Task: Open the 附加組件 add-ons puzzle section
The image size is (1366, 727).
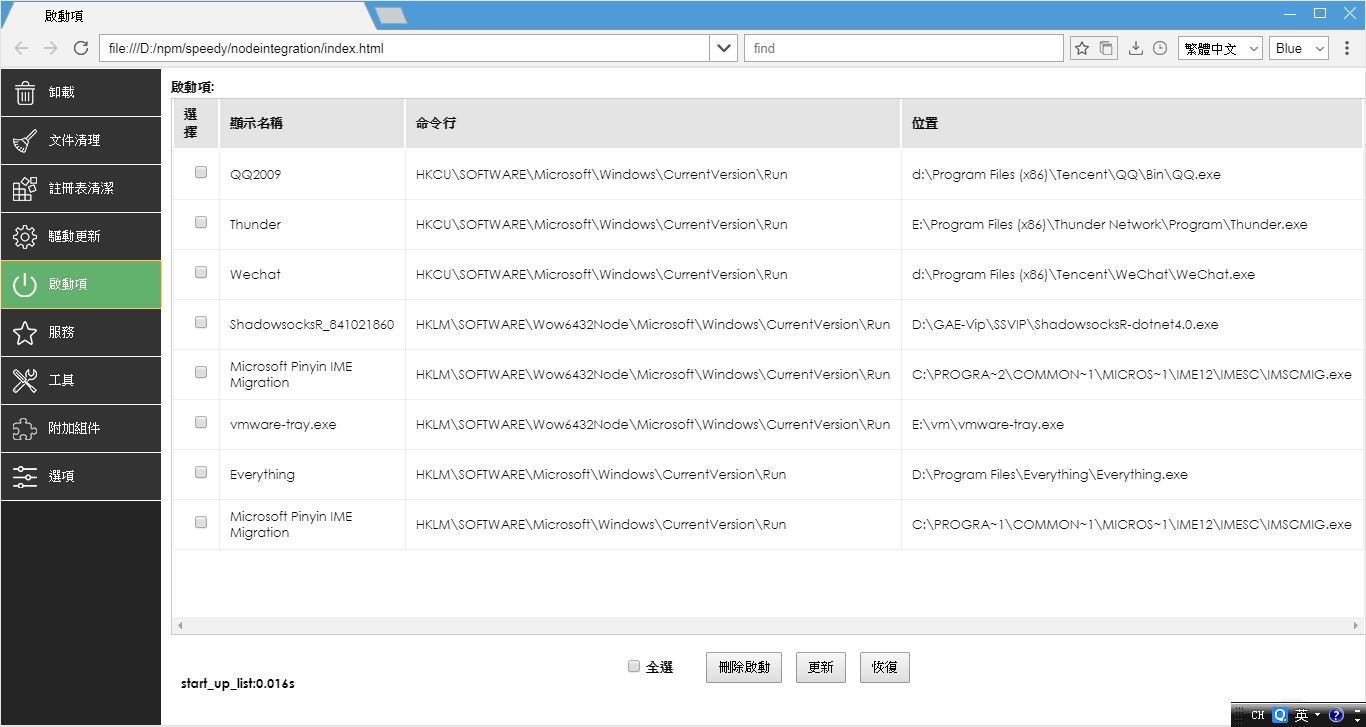Action: [x=80, y=428]
